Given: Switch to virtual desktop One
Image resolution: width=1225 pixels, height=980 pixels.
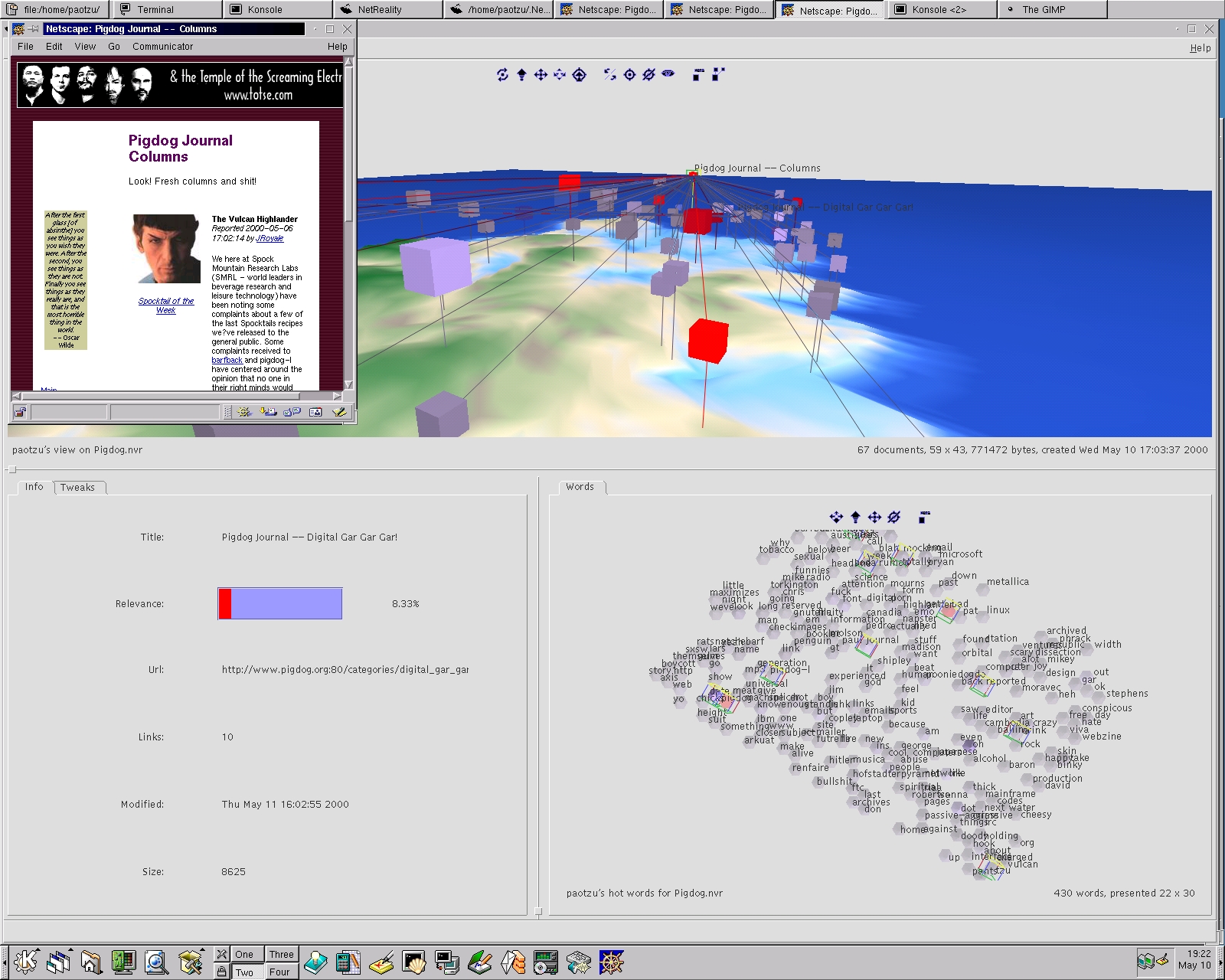Looking at the screenshot, I should coord(247,954).
